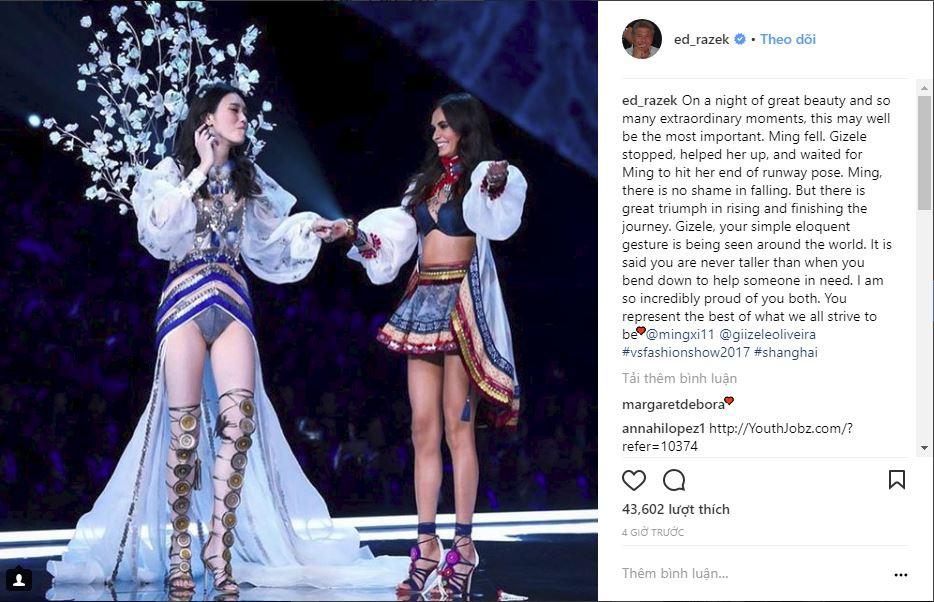Image resolution: width=934 pixels, height=602 pixels.
Task: Click the scrollbar down arrow in comments
Action: tap(924, 447)
